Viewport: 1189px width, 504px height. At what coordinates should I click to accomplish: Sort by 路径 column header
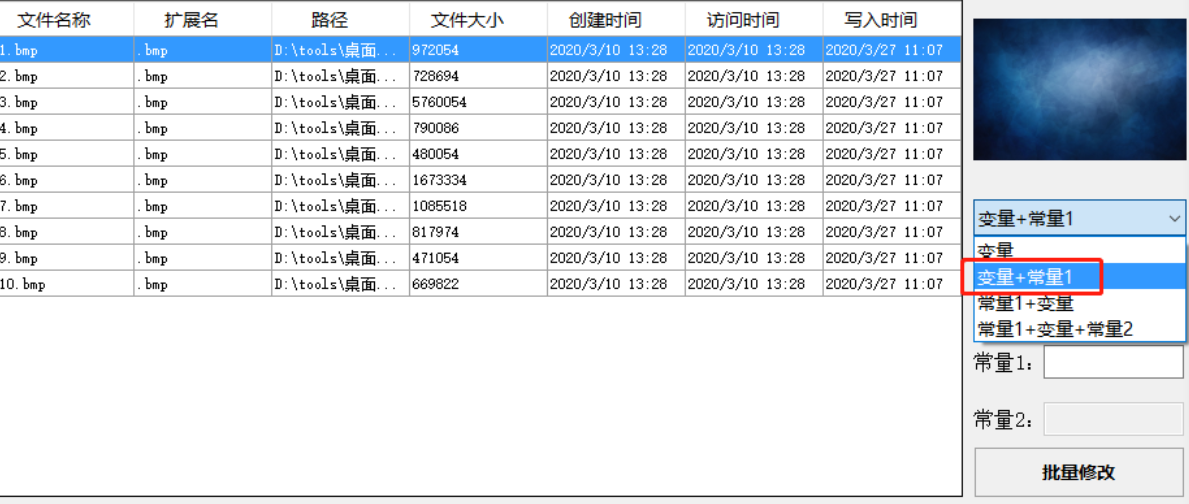pyautogui.click(x=340, y=20)
